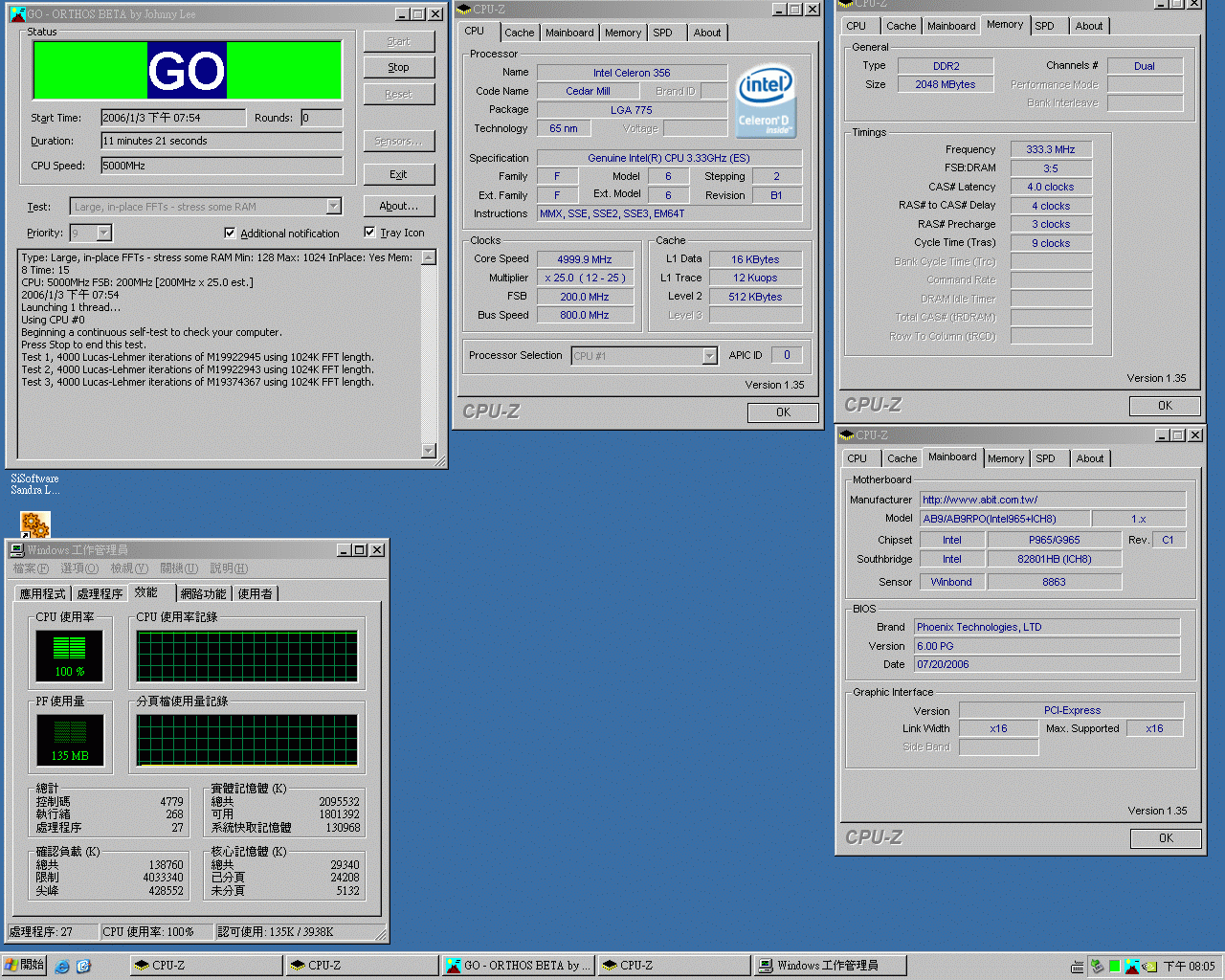
Task: Select About tab in CPU-Z CPU window
Action: pyautogui.click(x=707, y=33)
